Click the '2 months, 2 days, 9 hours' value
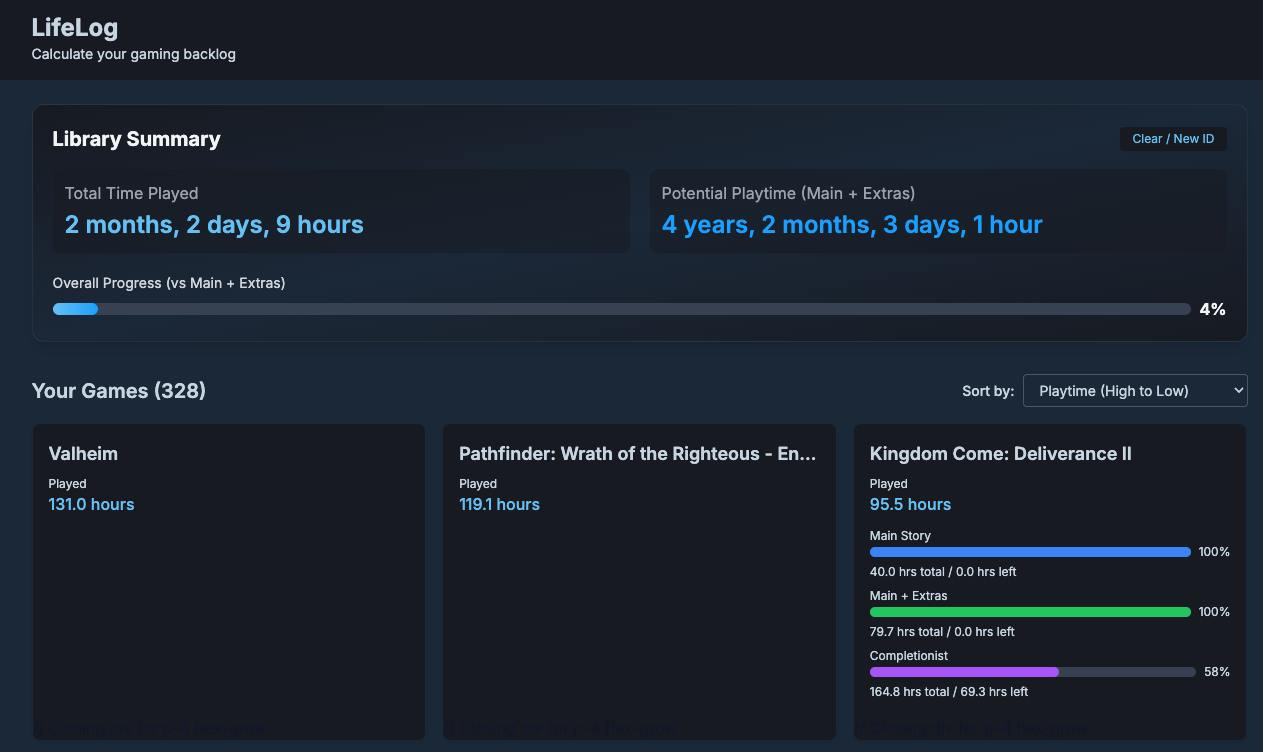Image resolution: width=1263 pixels, height=752 pixels. [x=214, y=224]
